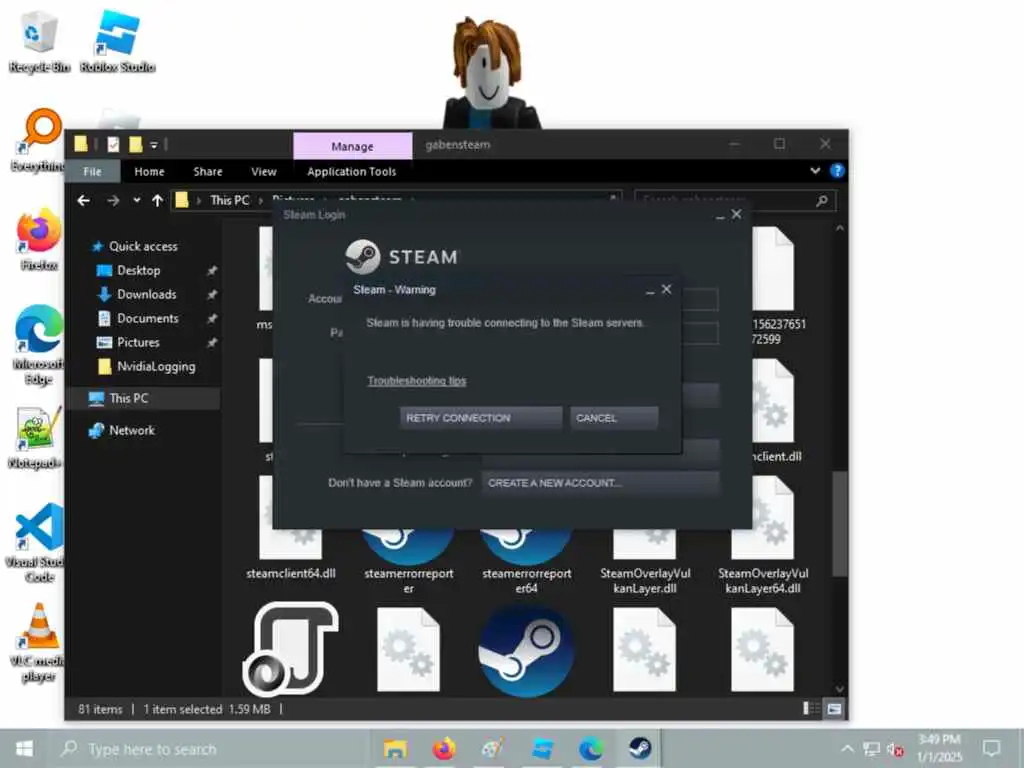Show hidden system tray icons

(x=847, y=749)
